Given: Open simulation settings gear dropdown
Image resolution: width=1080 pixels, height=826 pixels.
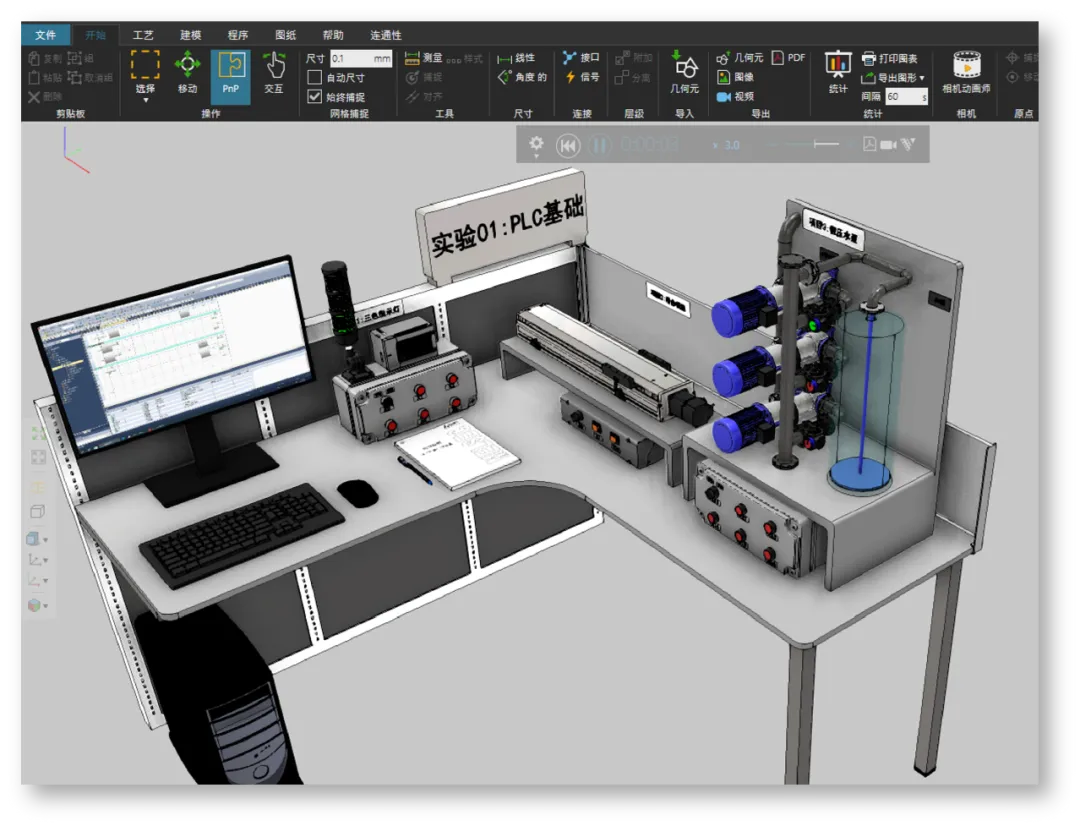Looking at the screenshot, I should coord(536,146).
